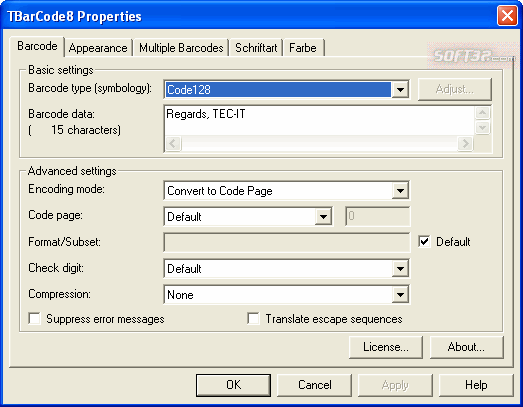
Task: Confirm with the OK button
Action: tap(233, 385)
